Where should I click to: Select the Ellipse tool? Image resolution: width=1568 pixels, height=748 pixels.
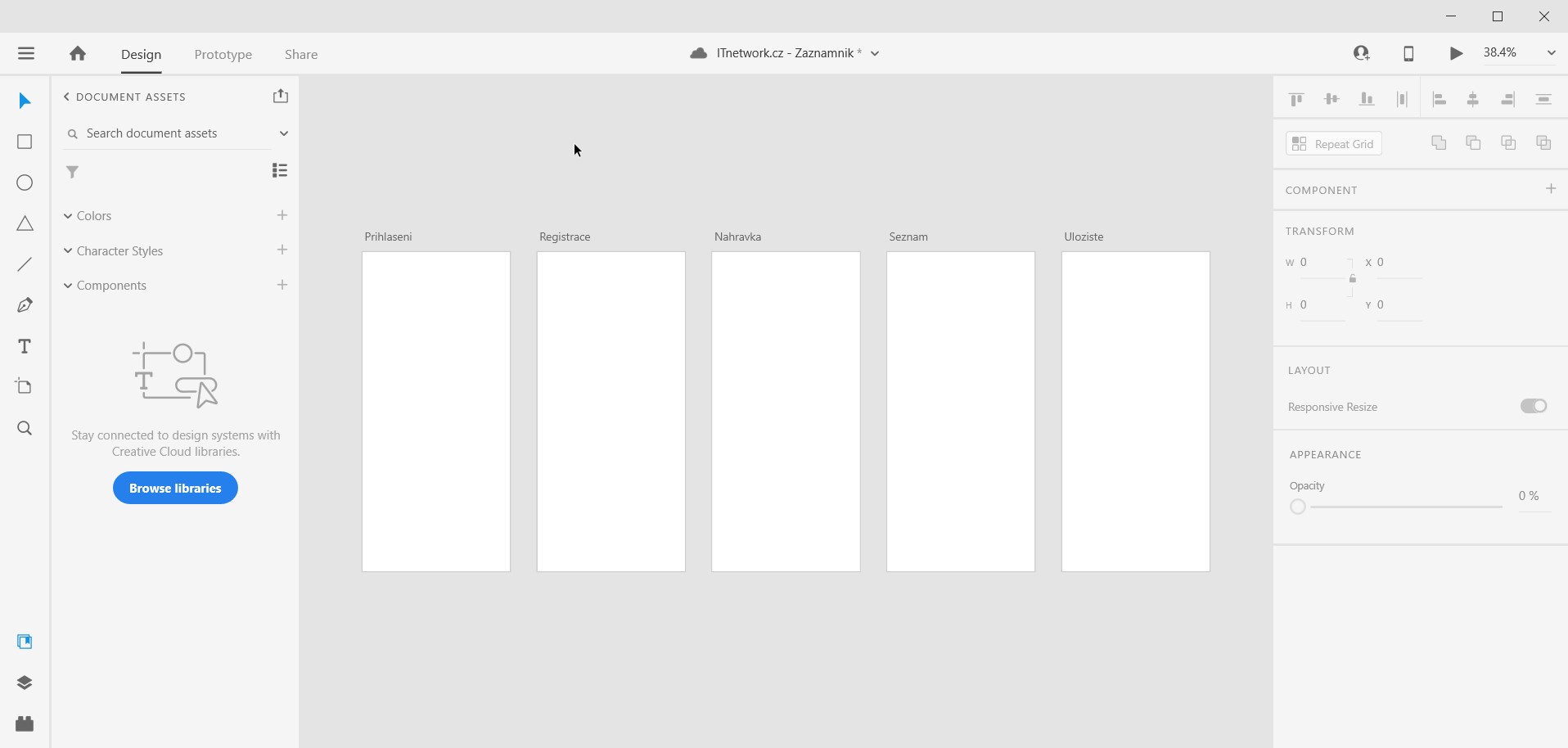point(25,182)
